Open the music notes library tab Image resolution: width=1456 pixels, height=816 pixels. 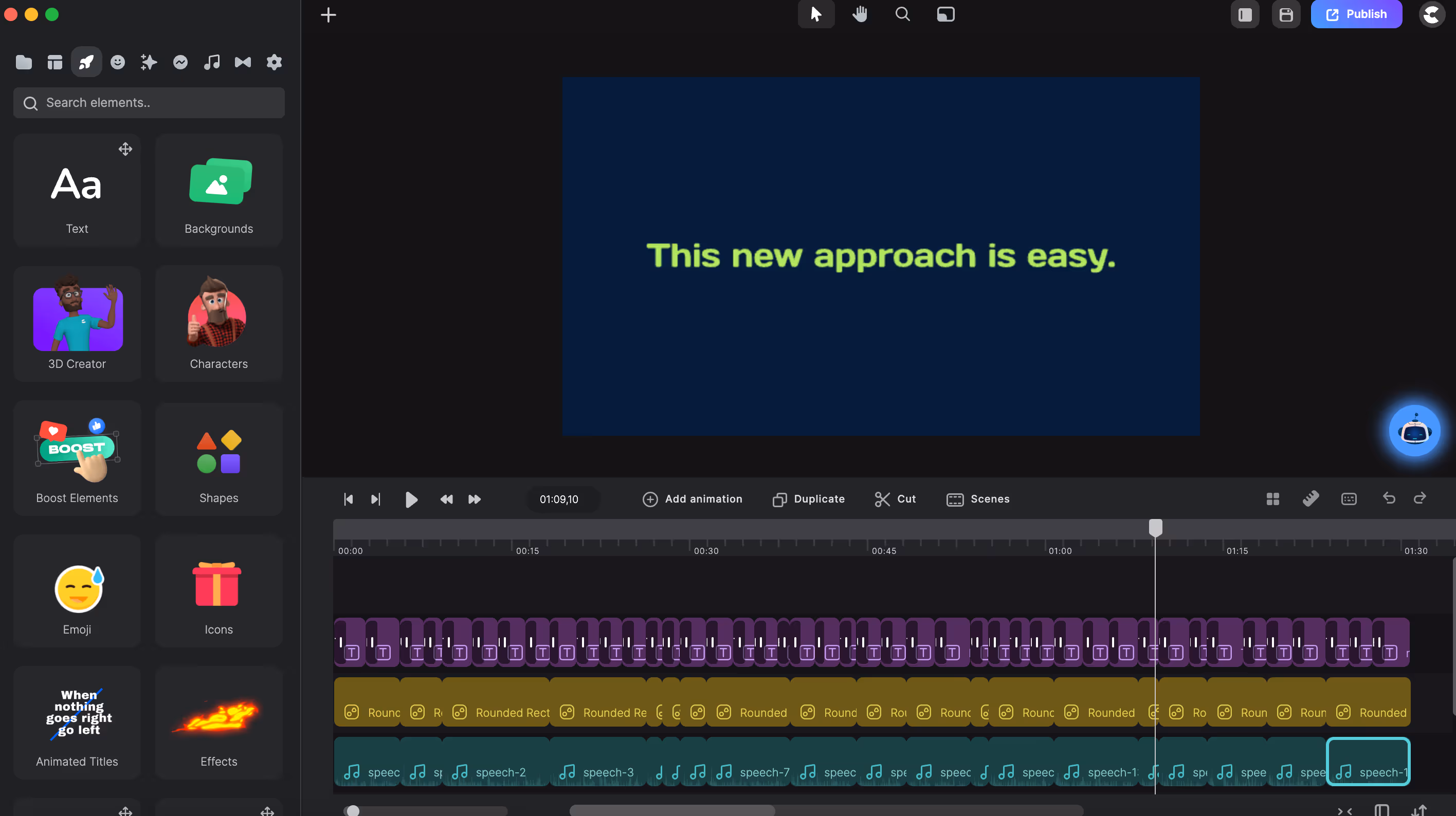point(211,62)
